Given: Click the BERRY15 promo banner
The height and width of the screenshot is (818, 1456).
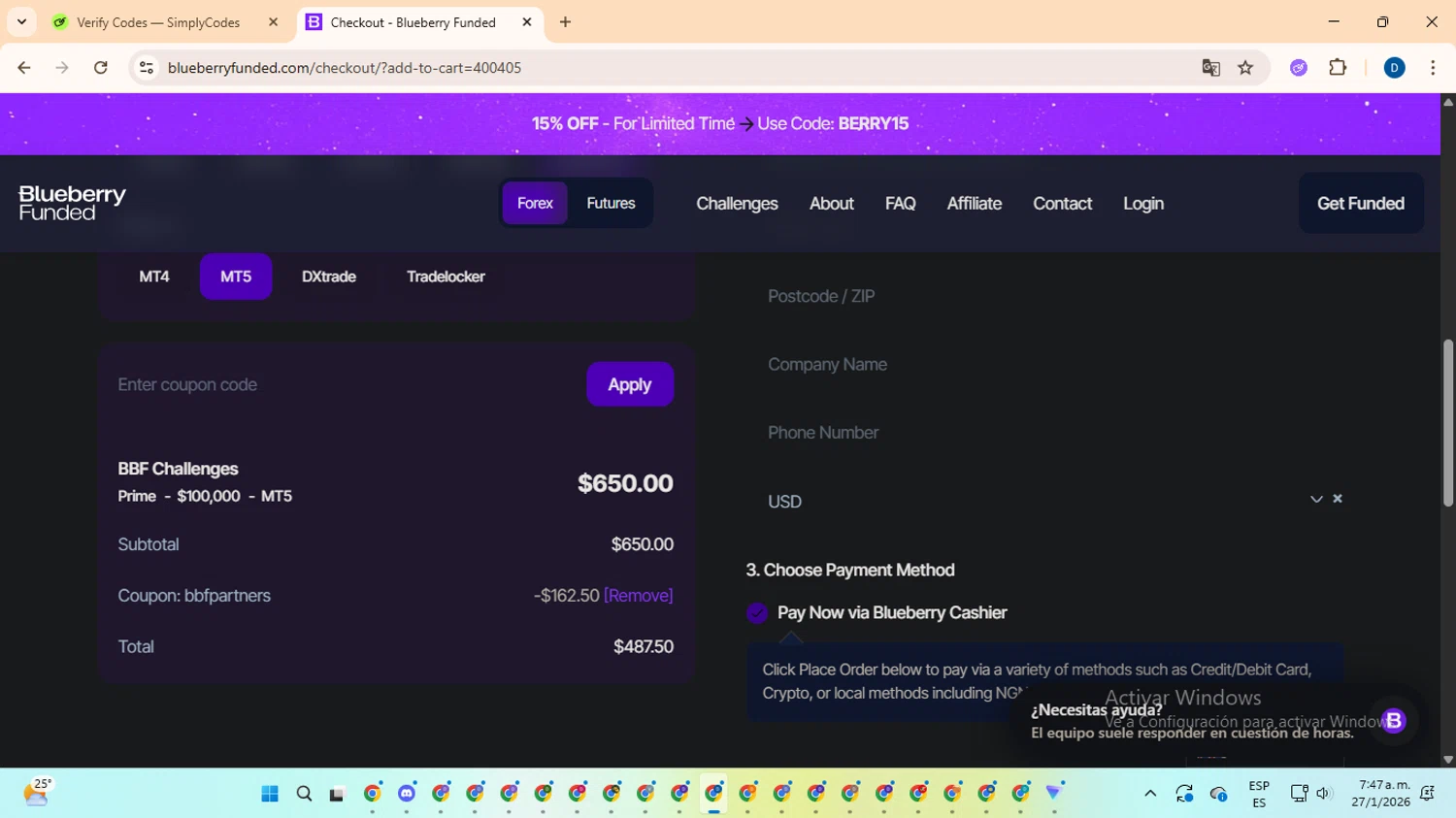Looking at the screenshot, I should tap(720, 123).
